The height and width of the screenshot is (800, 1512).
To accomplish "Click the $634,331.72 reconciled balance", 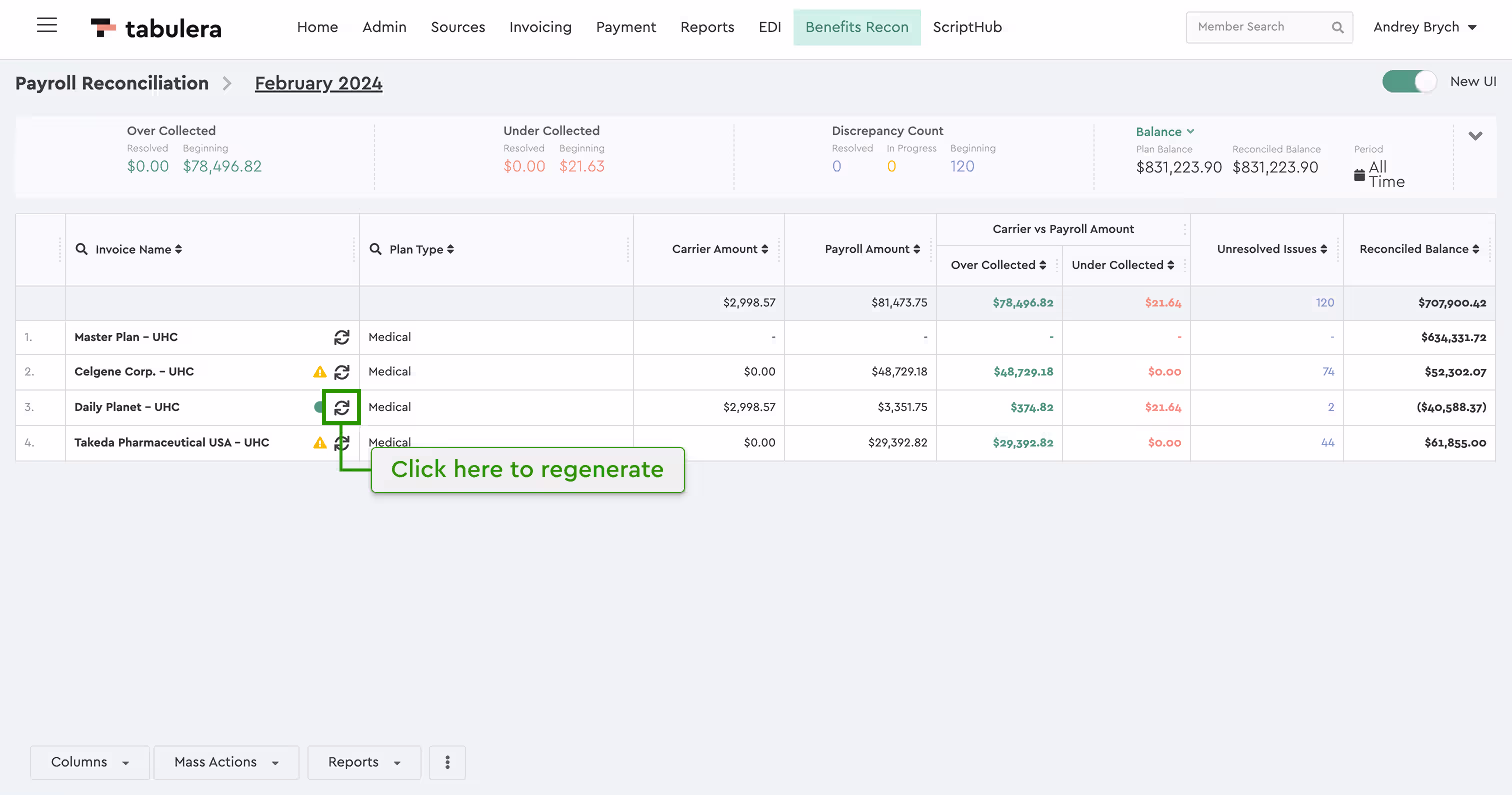I will (1453, 338).
